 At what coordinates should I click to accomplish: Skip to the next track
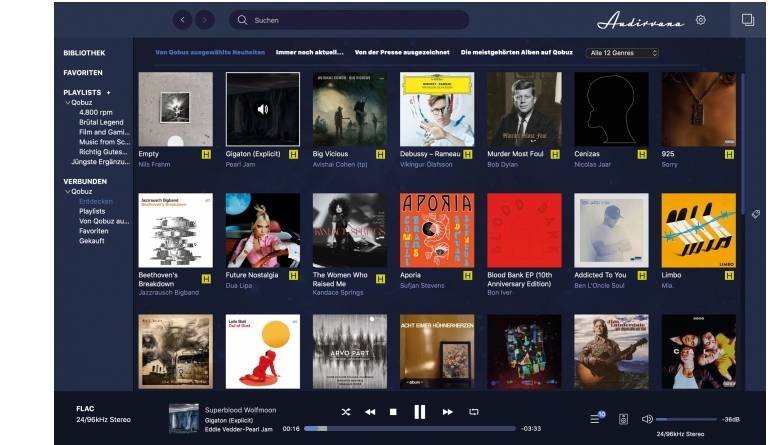[x=447, y=412]
